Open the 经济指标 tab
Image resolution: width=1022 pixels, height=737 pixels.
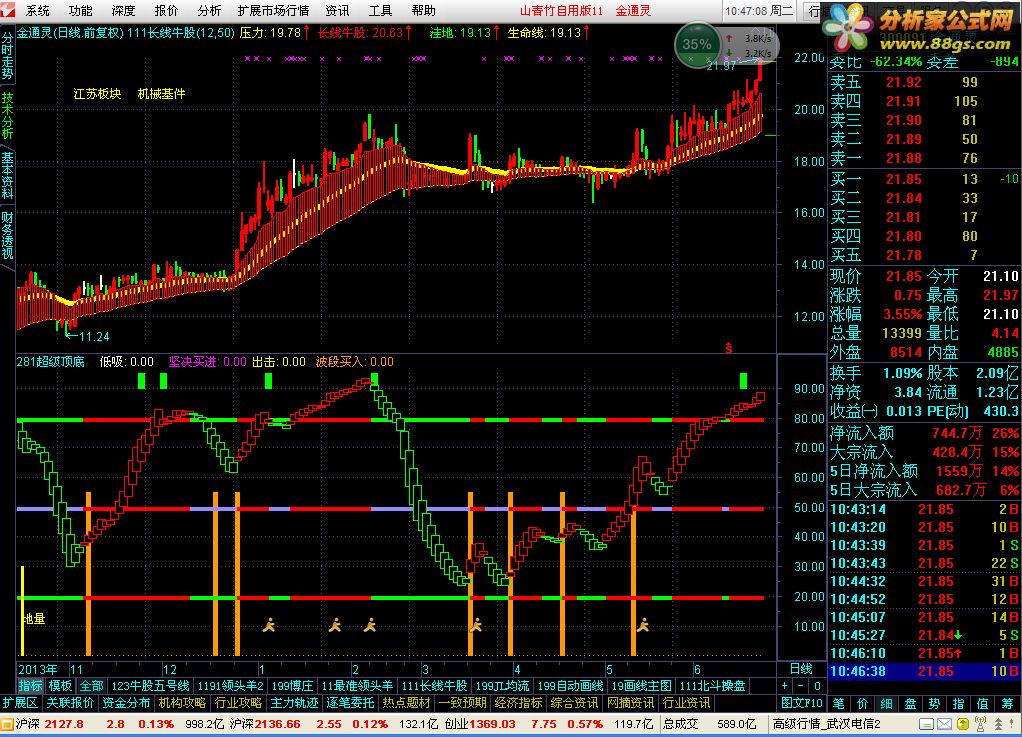[519, 702]
